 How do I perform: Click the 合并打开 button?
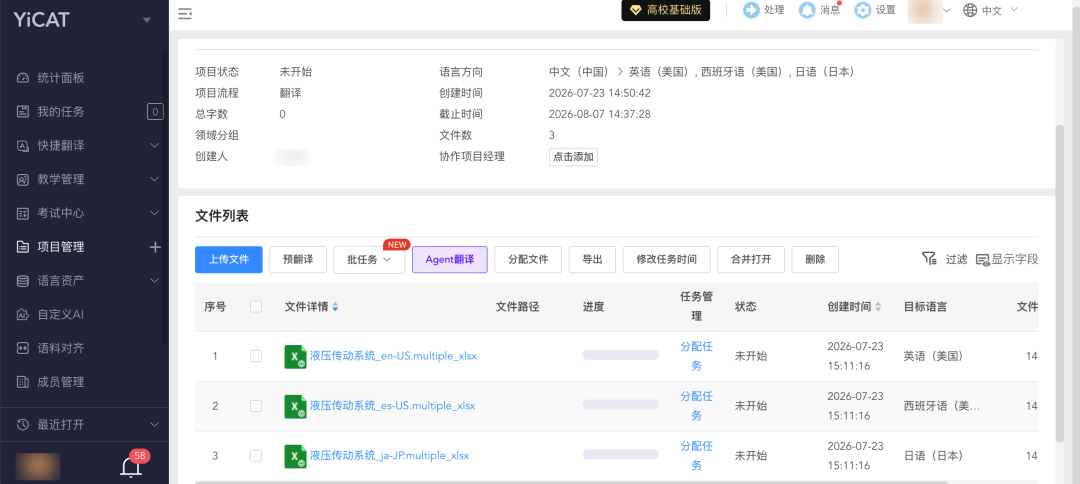751,260
